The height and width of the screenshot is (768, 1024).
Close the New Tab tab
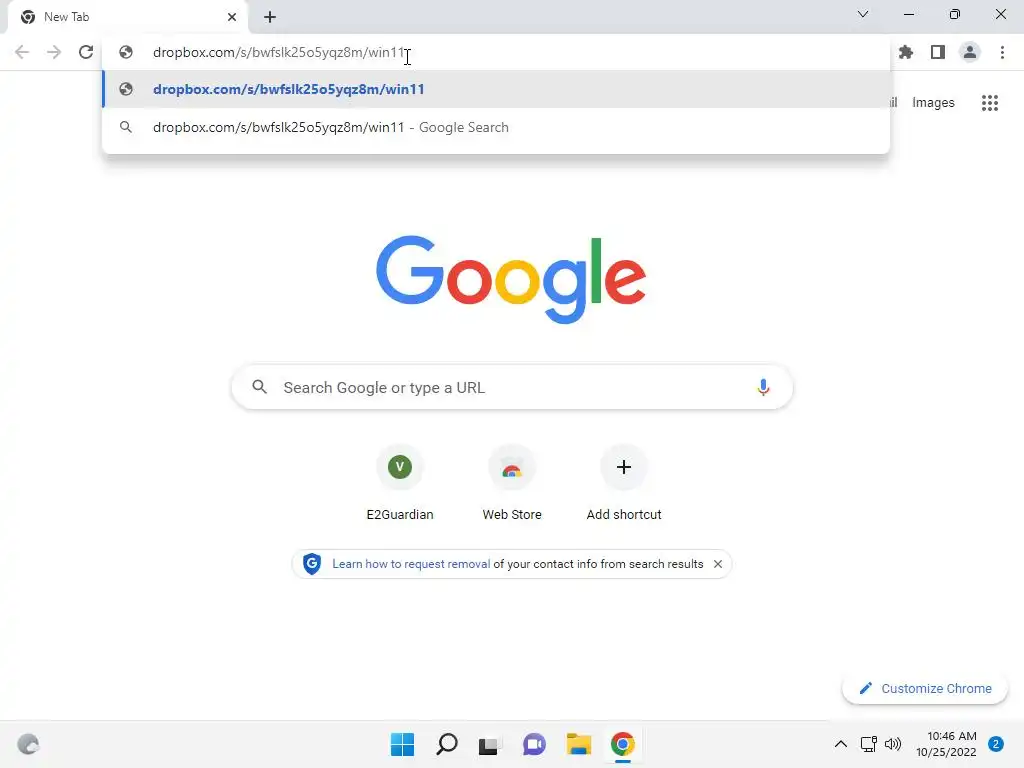click(x=232, y=17)
